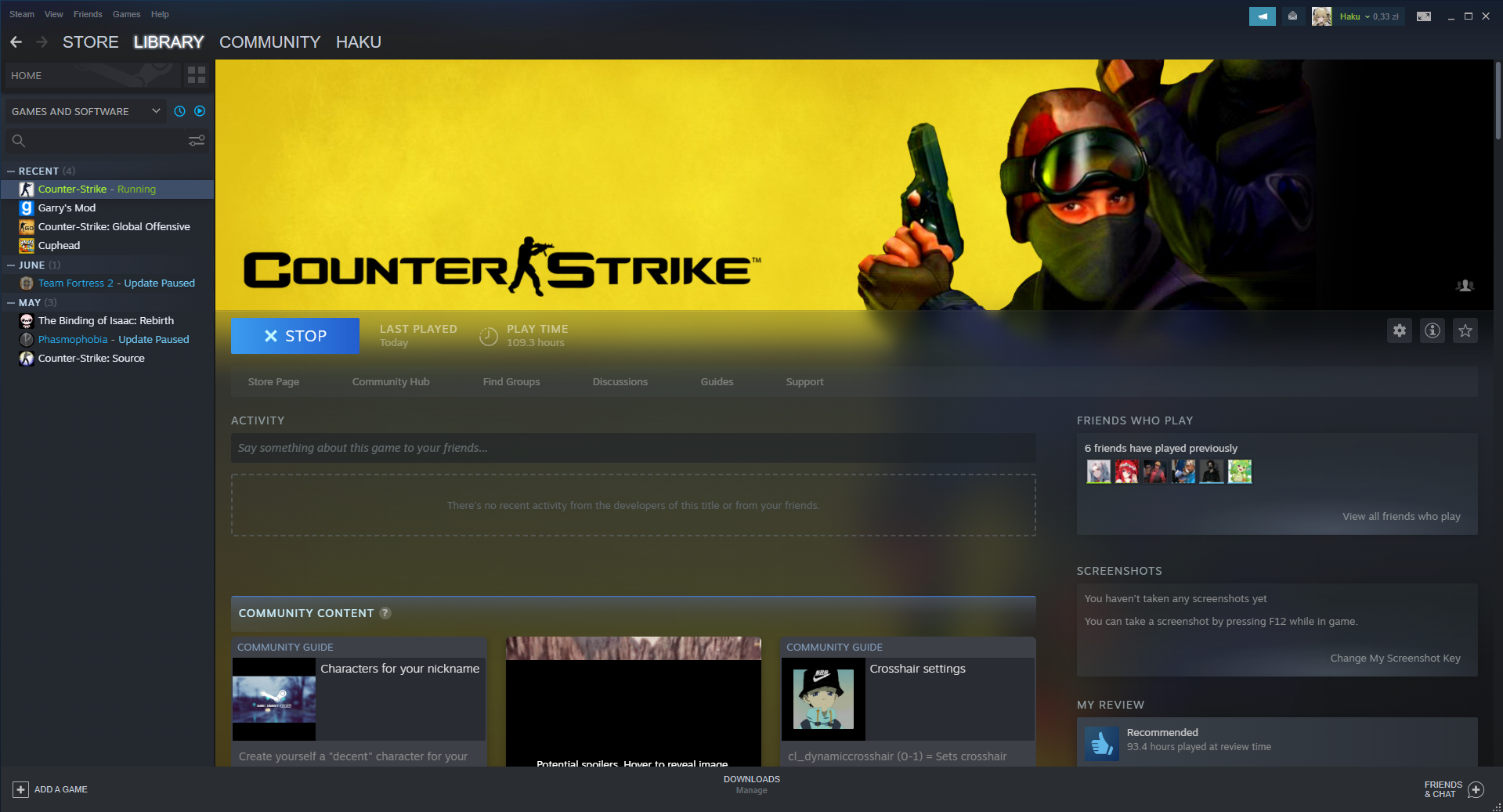Open Counter-Strike game settings gear
This screenshot has height=812, width=1503.
point(1400,330)
